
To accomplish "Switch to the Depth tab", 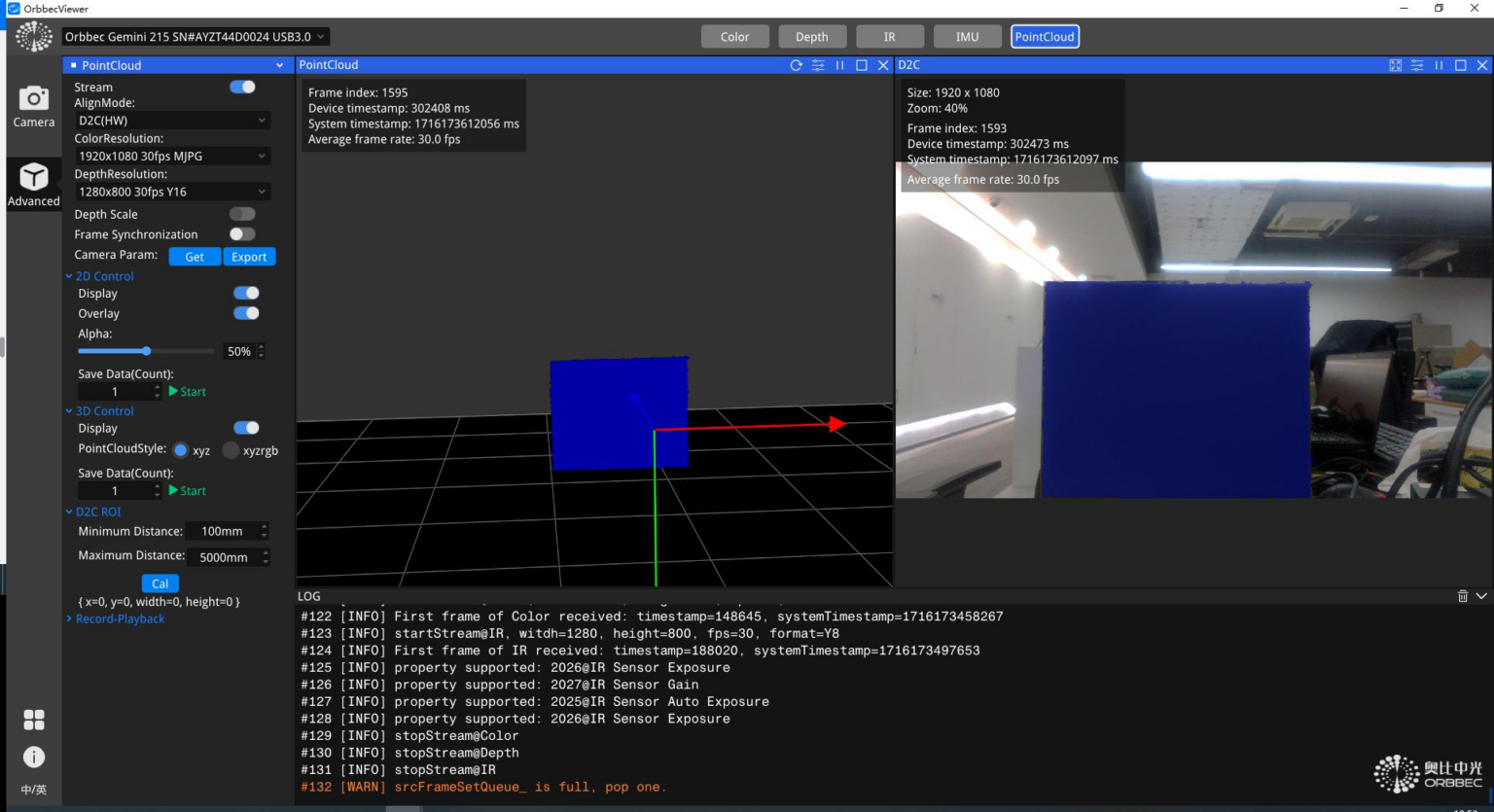I will click(812, 36).
